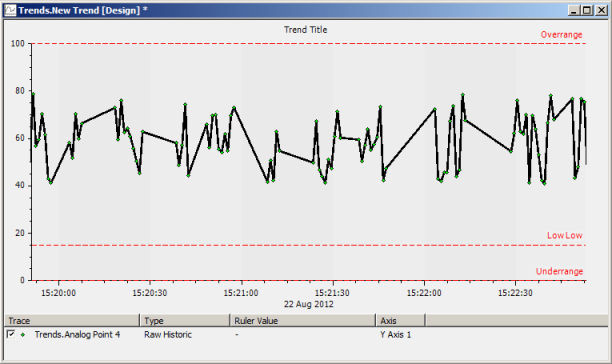
Task: Click the 100 value on the Y axis
Action: pyautogui.click(x=18, y=44)
